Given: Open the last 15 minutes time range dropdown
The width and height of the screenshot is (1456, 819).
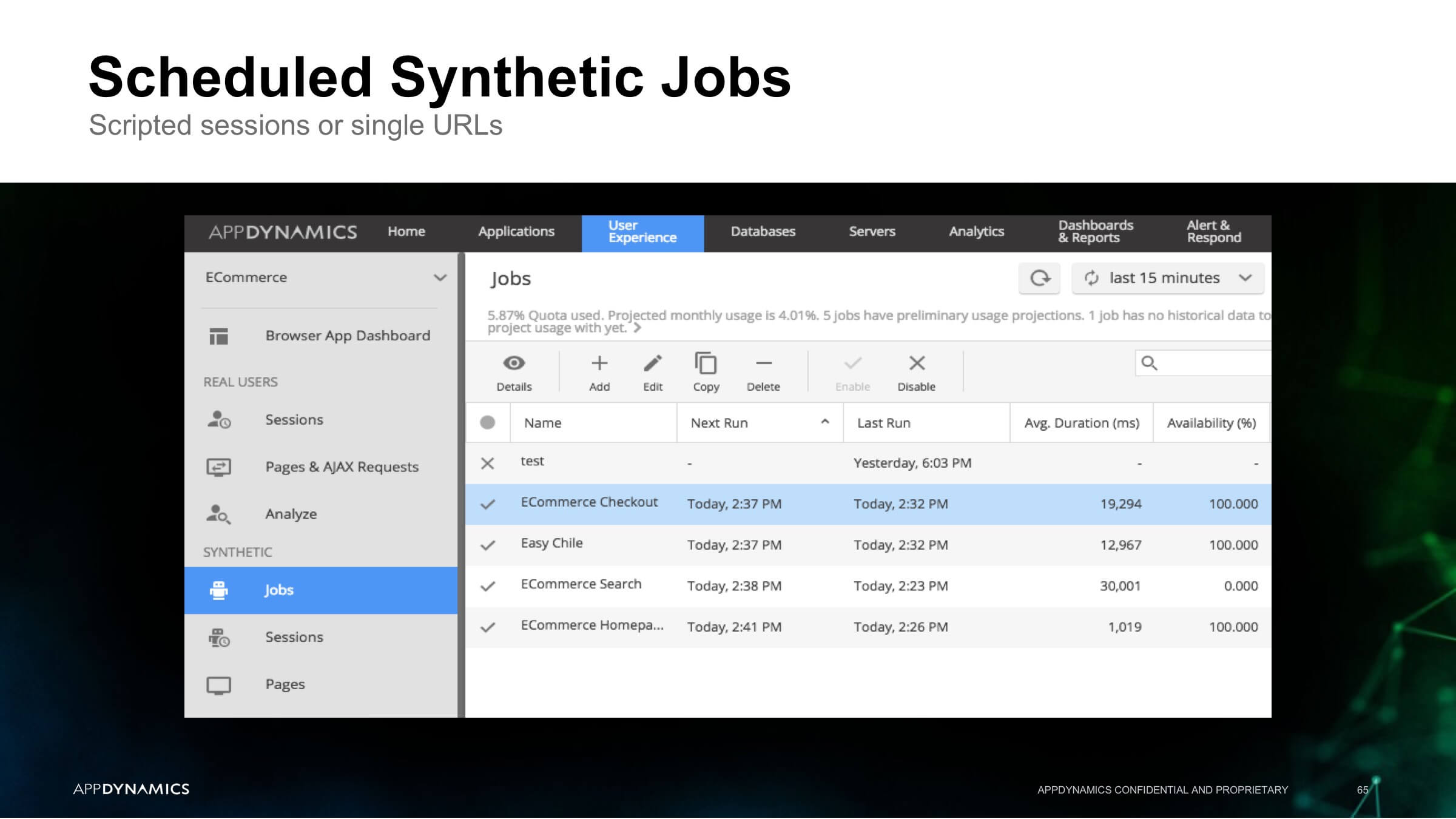Looking at the screenshot, I should point(1168,278).
